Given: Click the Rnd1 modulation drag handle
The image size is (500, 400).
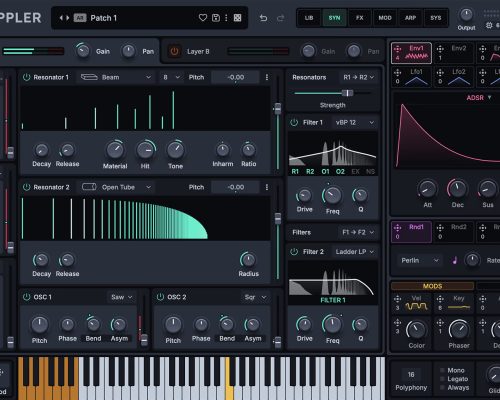Looking at the screenshot, I should coord(397,228).
